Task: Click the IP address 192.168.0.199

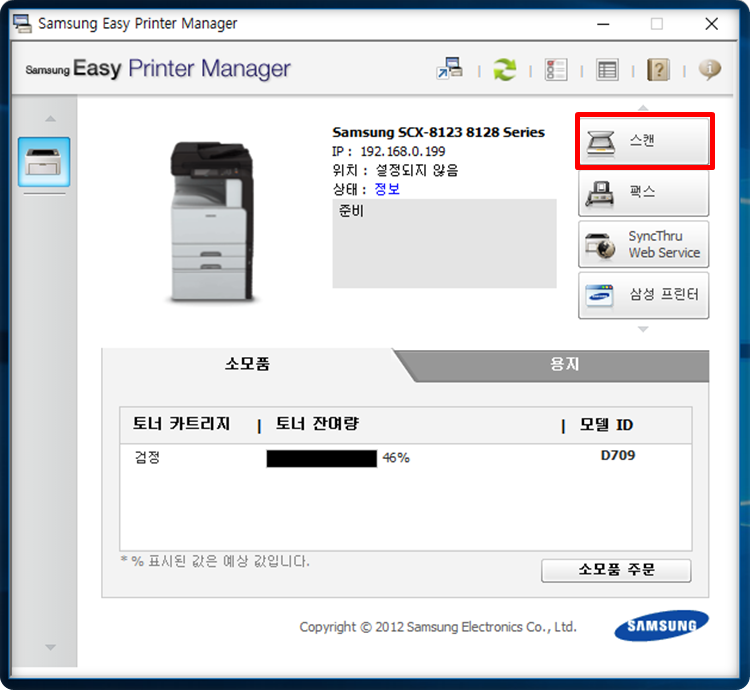Action: point(403,152)
